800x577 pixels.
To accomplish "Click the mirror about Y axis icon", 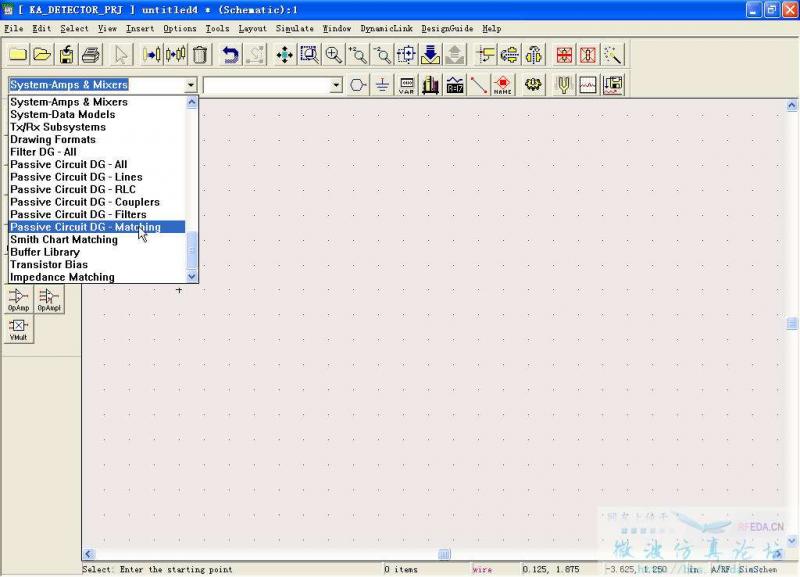I will pos(534,55).
